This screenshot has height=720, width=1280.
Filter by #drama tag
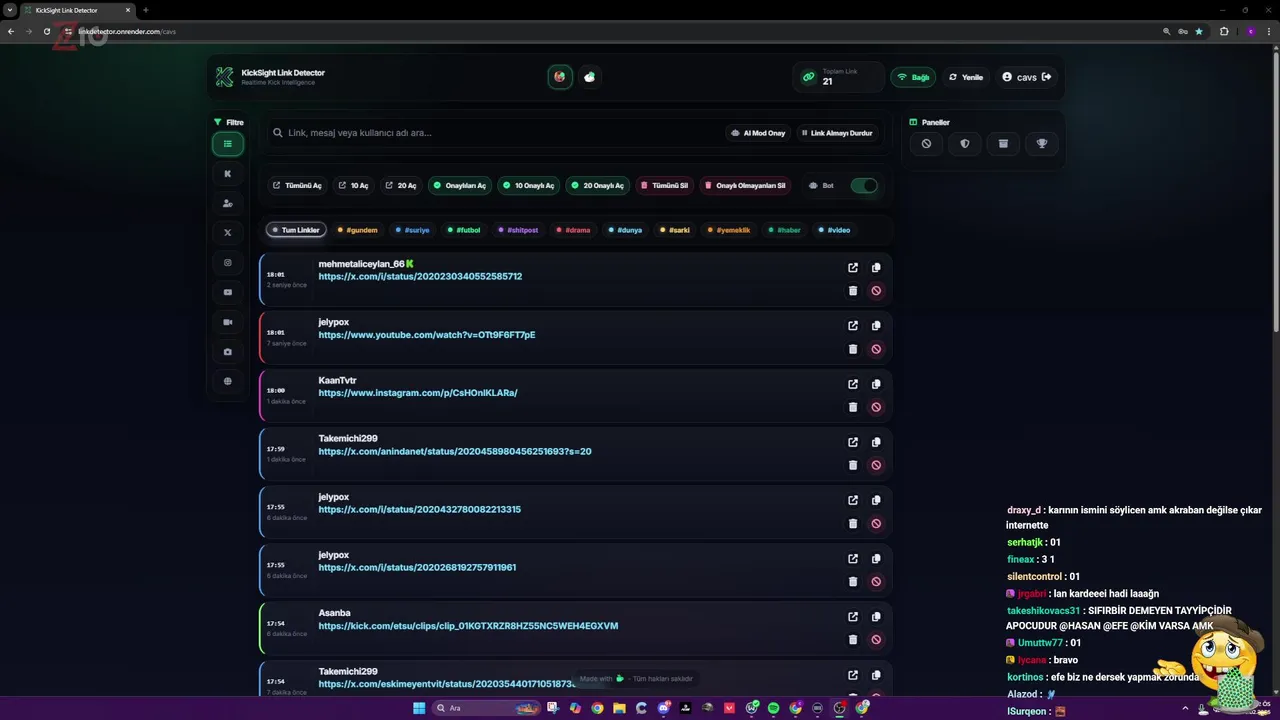tap(573, 230)
